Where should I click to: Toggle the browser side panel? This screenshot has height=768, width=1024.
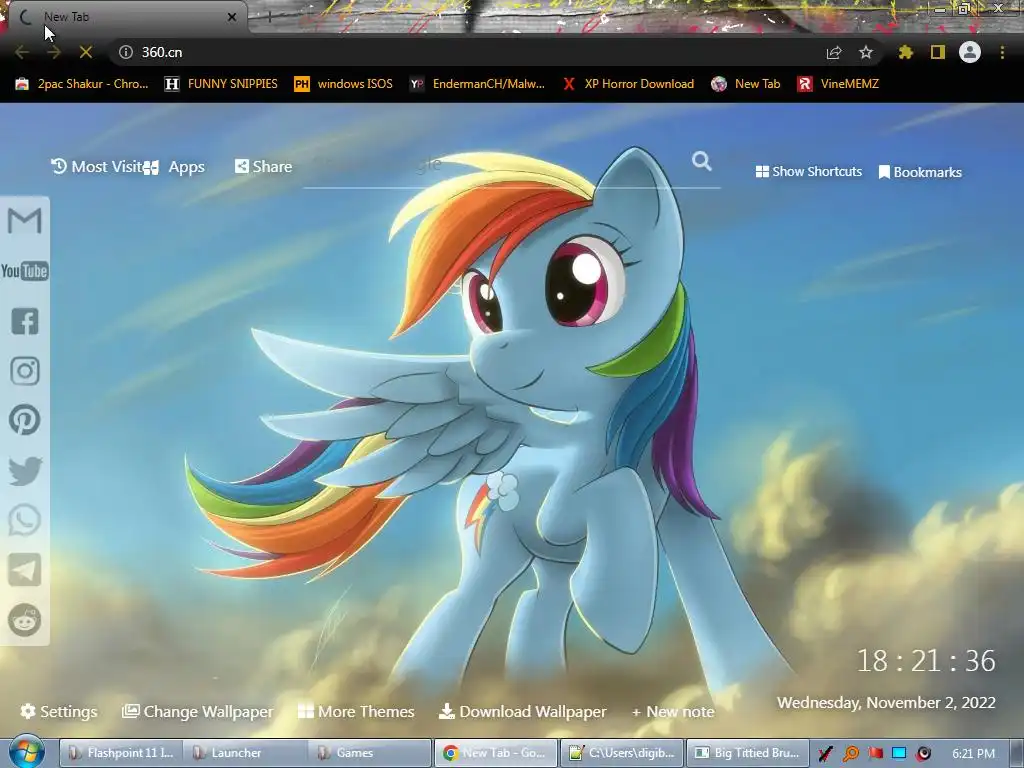click(x=938, y=52)
